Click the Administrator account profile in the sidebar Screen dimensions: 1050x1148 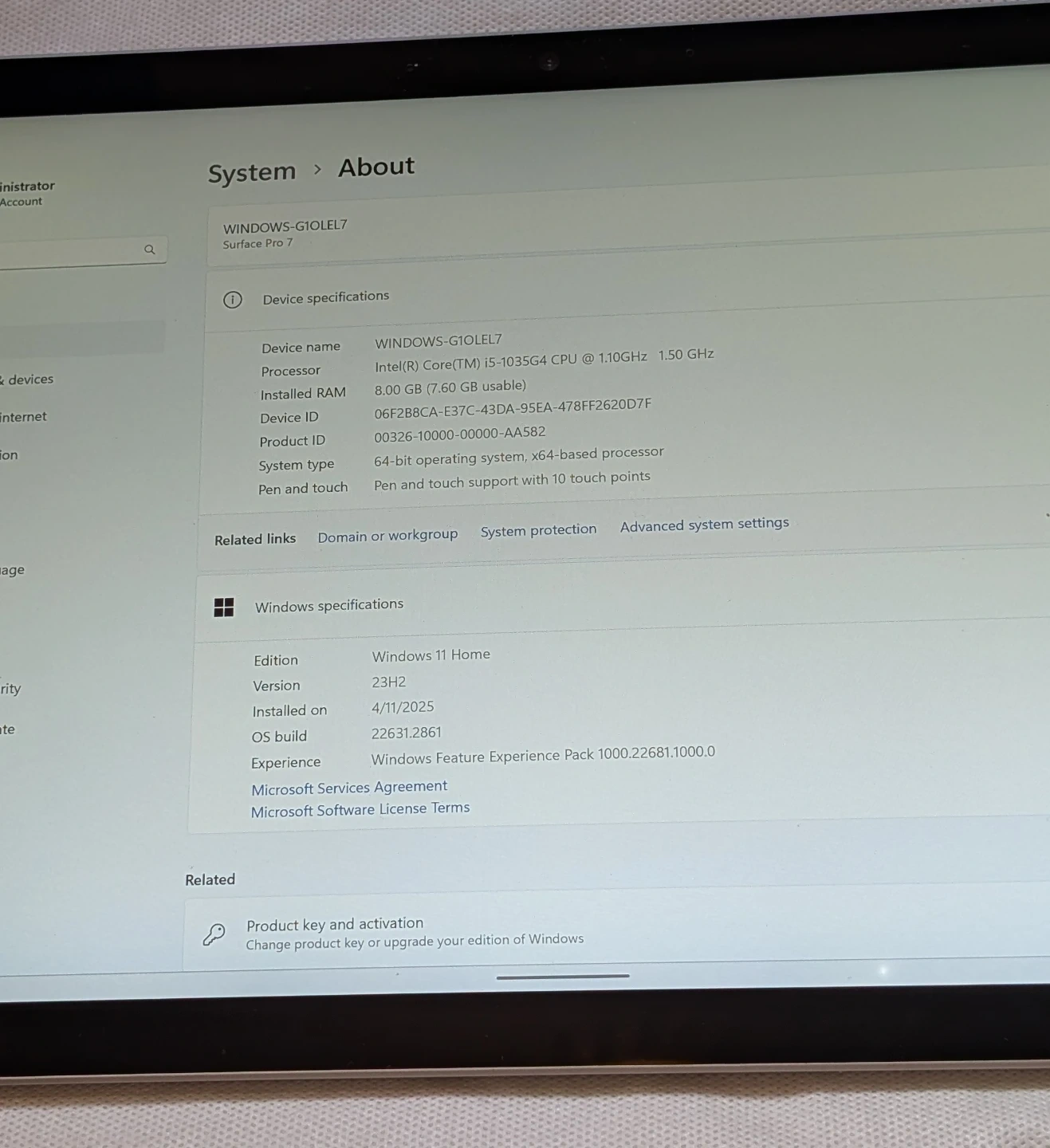[27, 193]
